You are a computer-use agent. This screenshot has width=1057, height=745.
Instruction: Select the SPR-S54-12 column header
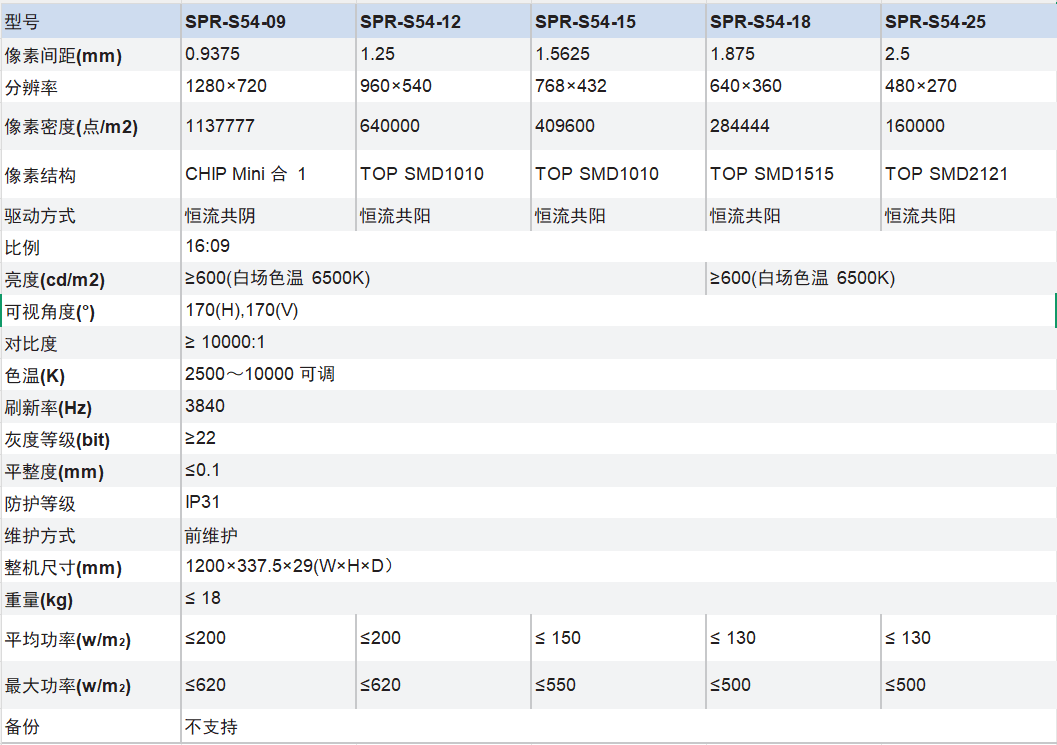point(444,21)
